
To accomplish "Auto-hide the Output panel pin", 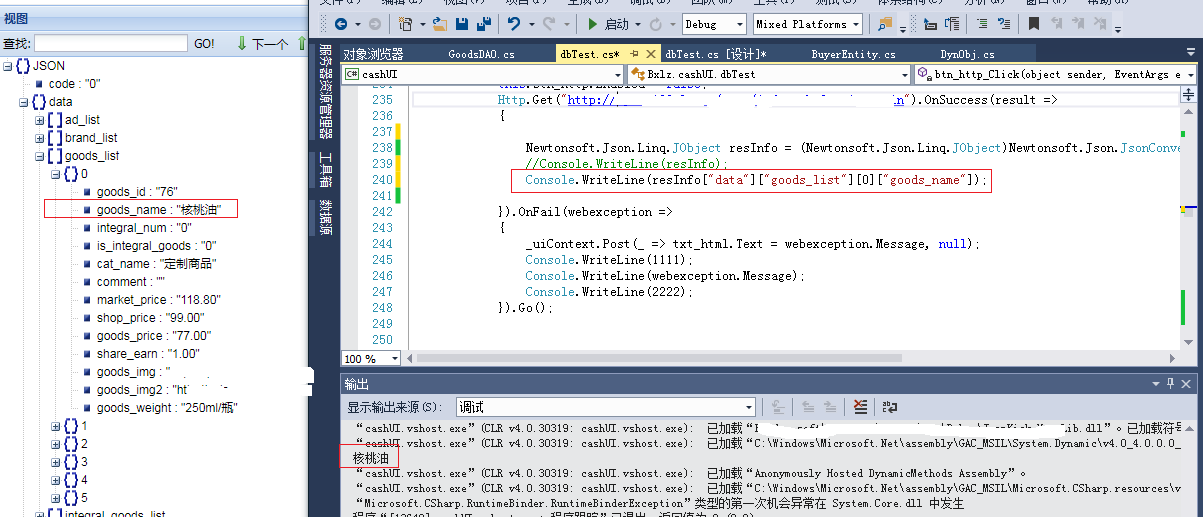I will (1171, 384).
